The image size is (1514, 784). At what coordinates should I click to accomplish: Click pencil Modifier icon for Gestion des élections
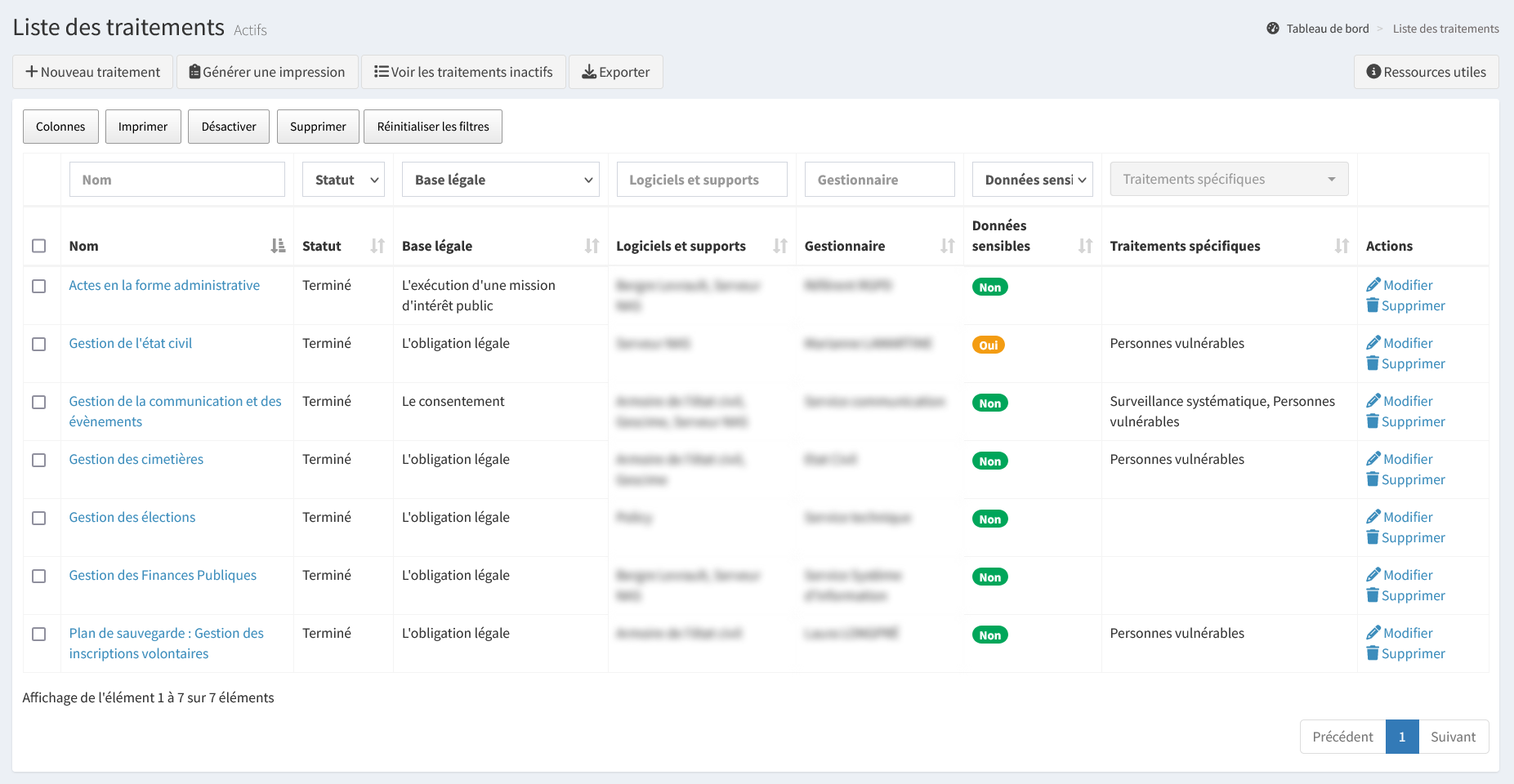click(x=1373, y=517)
